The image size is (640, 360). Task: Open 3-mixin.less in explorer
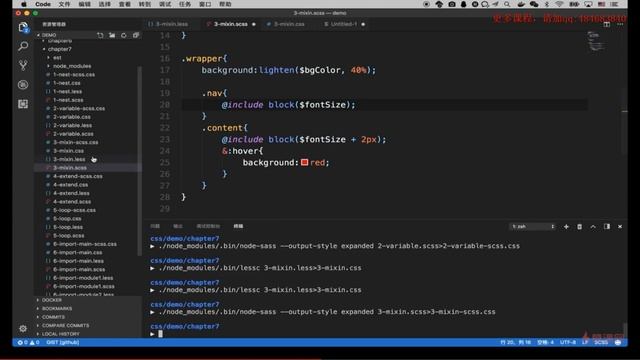pos(69,159)
